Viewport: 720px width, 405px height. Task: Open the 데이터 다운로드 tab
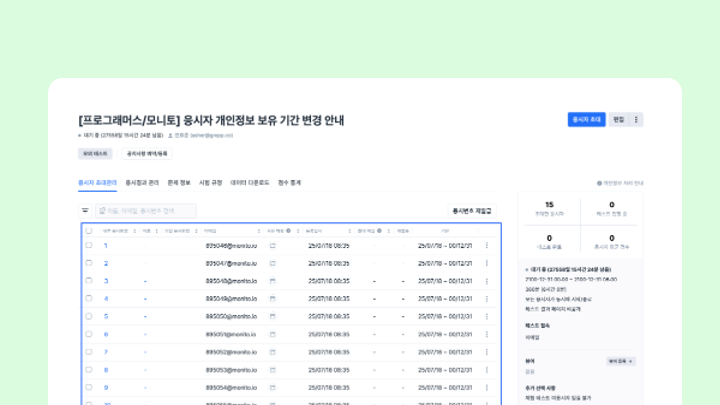[x=250, y=183]
